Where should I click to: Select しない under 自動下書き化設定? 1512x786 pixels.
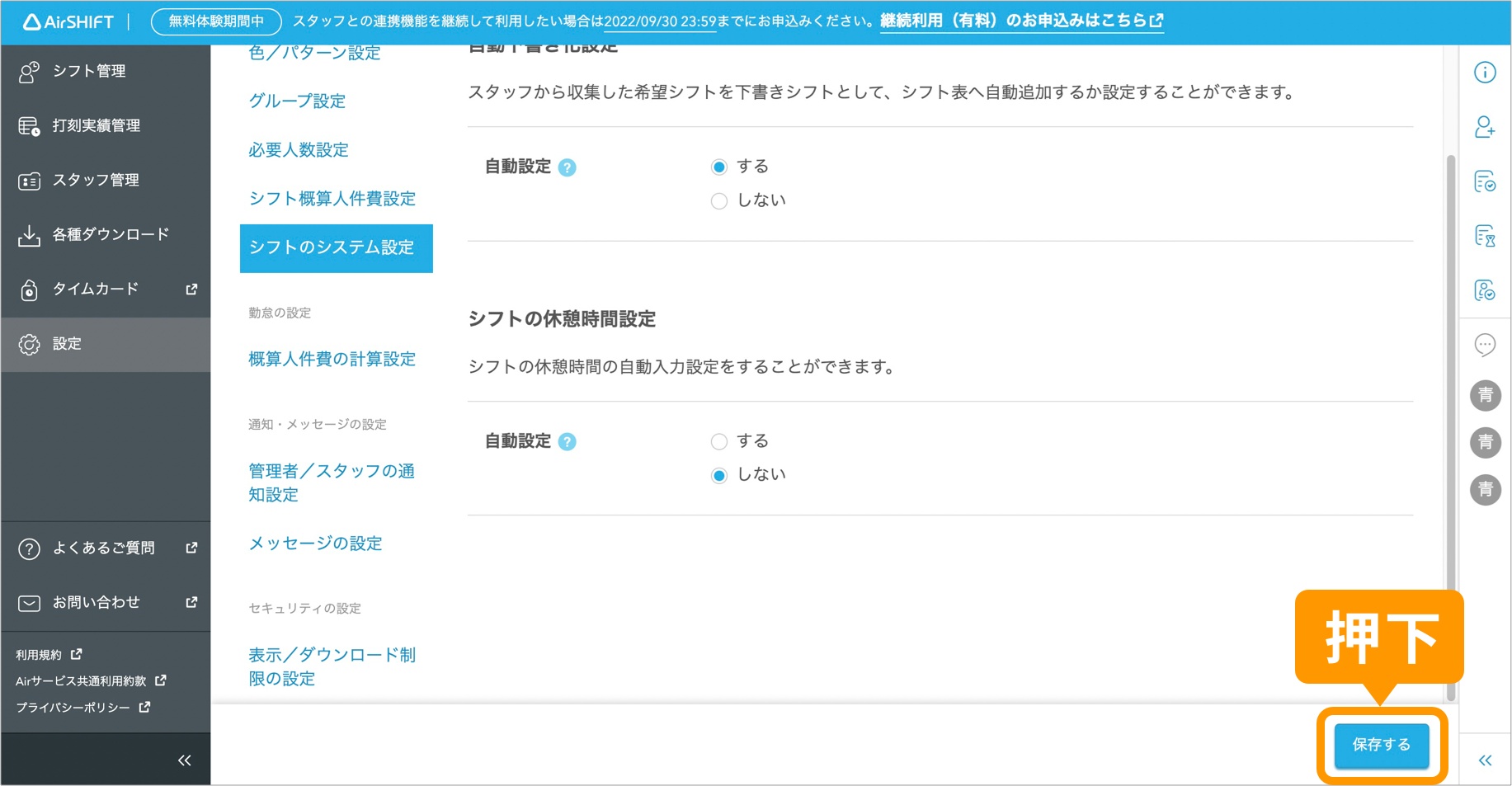click(719, 200)
